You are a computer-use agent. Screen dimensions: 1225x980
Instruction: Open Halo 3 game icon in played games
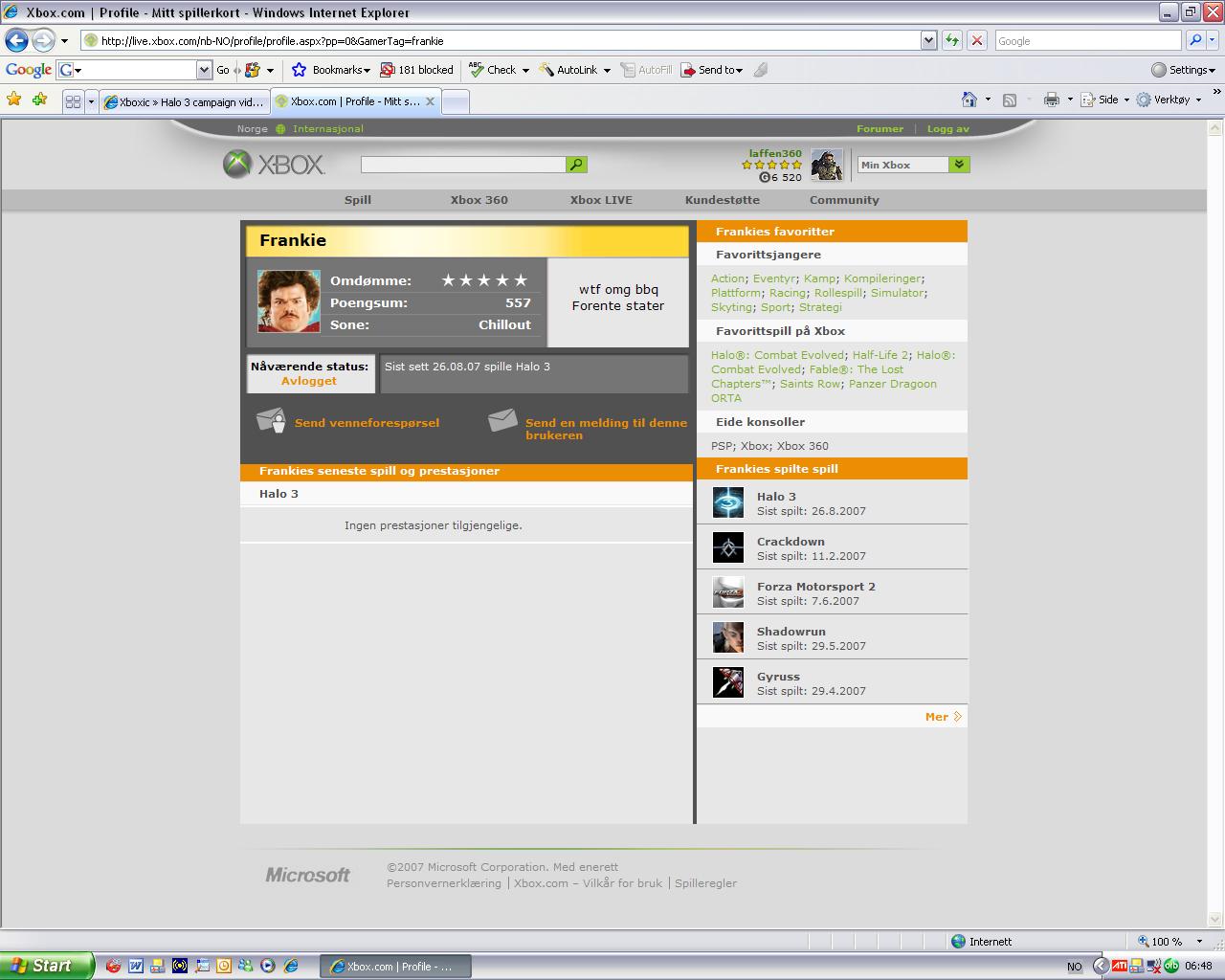pyautogui.click(x=728, y=502)
